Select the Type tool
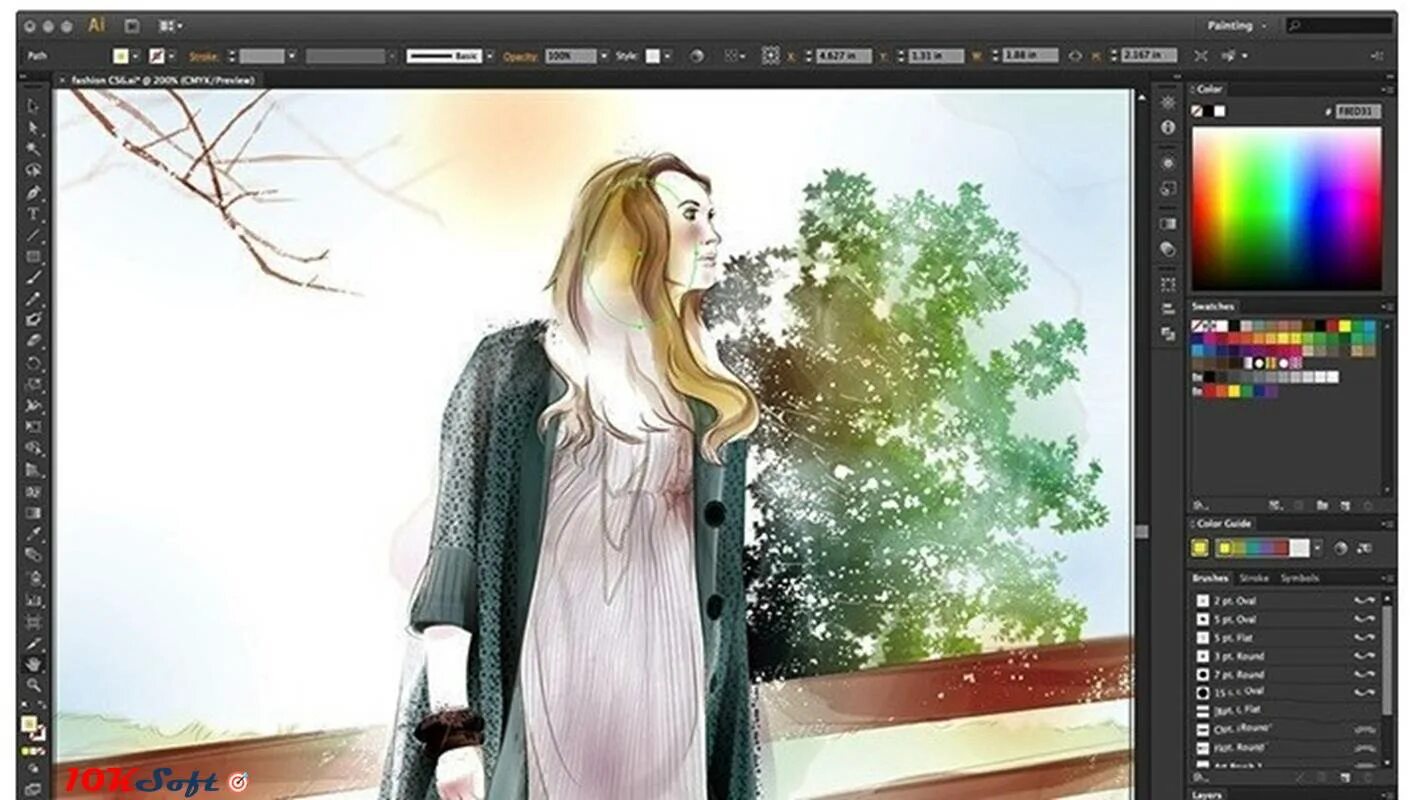This screenshot has height=800, width=1414. [x=34, y=214]
